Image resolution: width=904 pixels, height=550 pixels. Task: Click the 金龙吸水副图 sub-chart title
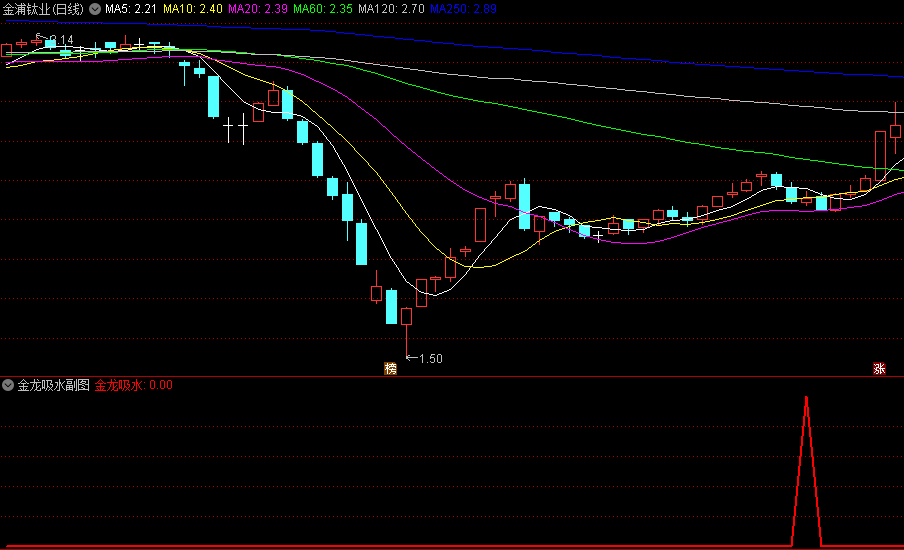(x=54, y=385)
